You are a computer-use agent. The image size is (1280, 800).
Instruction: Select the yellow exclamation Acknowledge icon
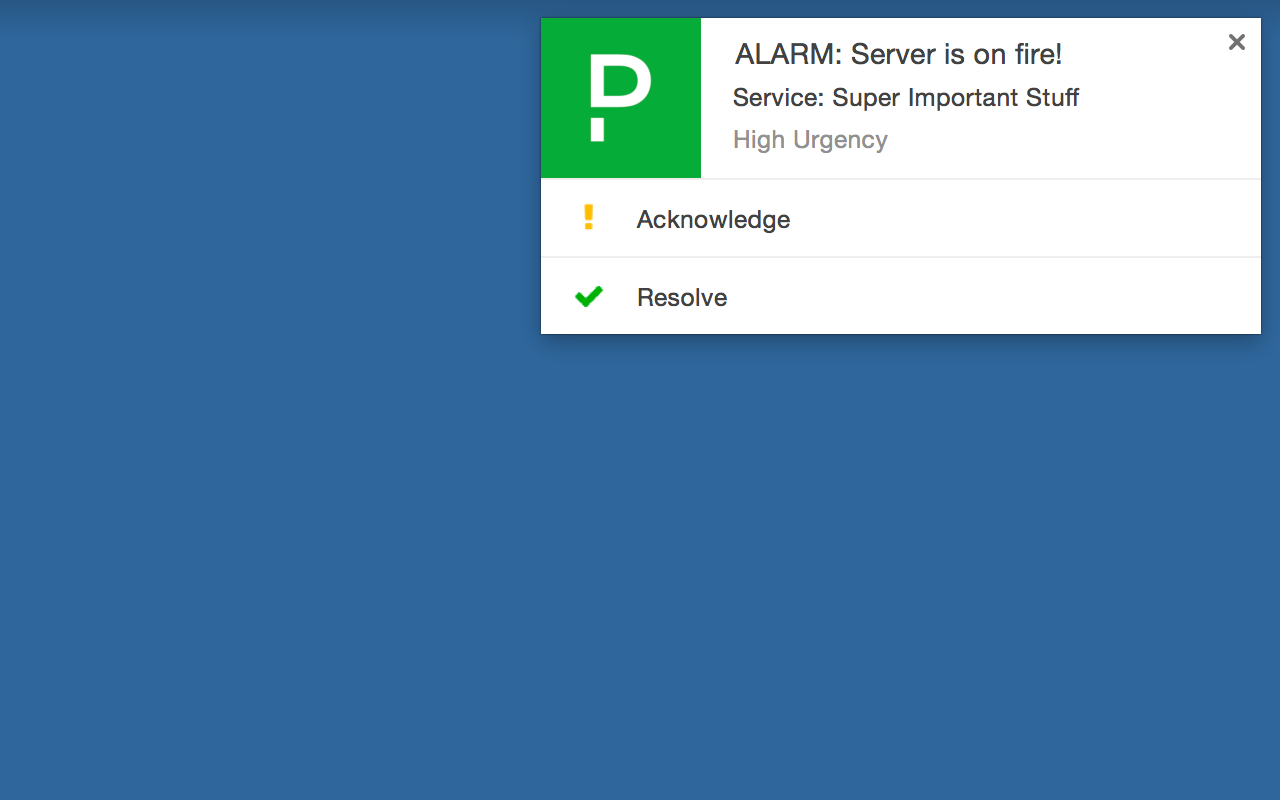[588, 217]
